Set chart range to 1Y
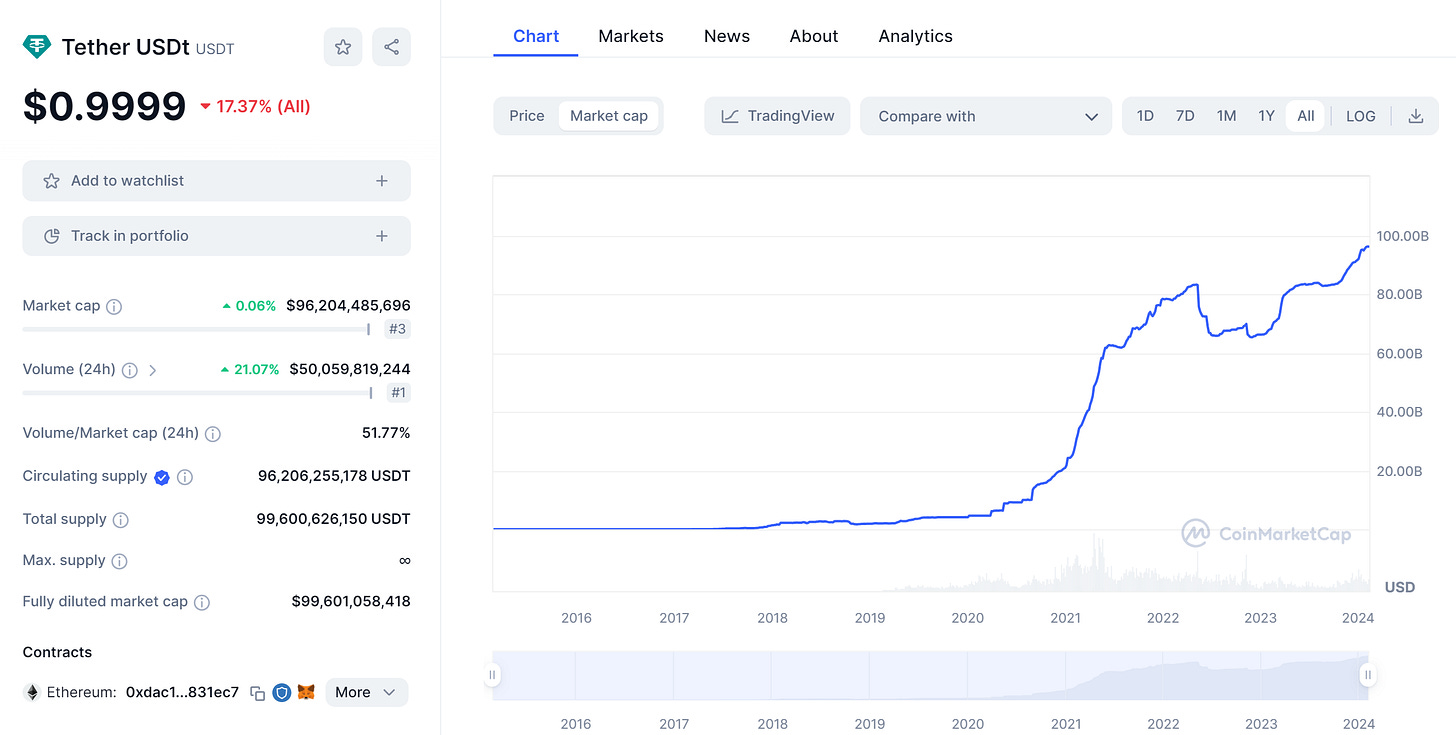The height and width of the screenshot is (735, 1456). click(x=1266, y=116)
